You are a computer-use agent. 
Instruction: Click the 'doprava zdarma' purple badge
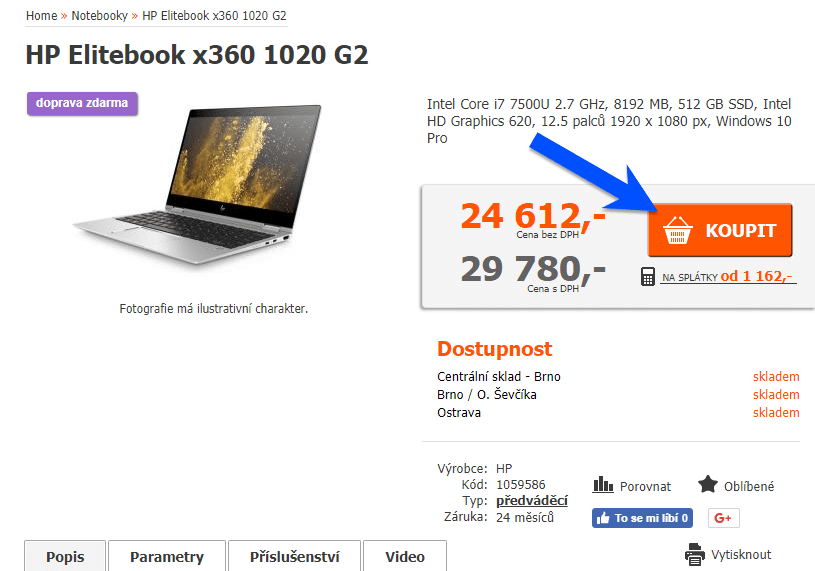(82, 103)
